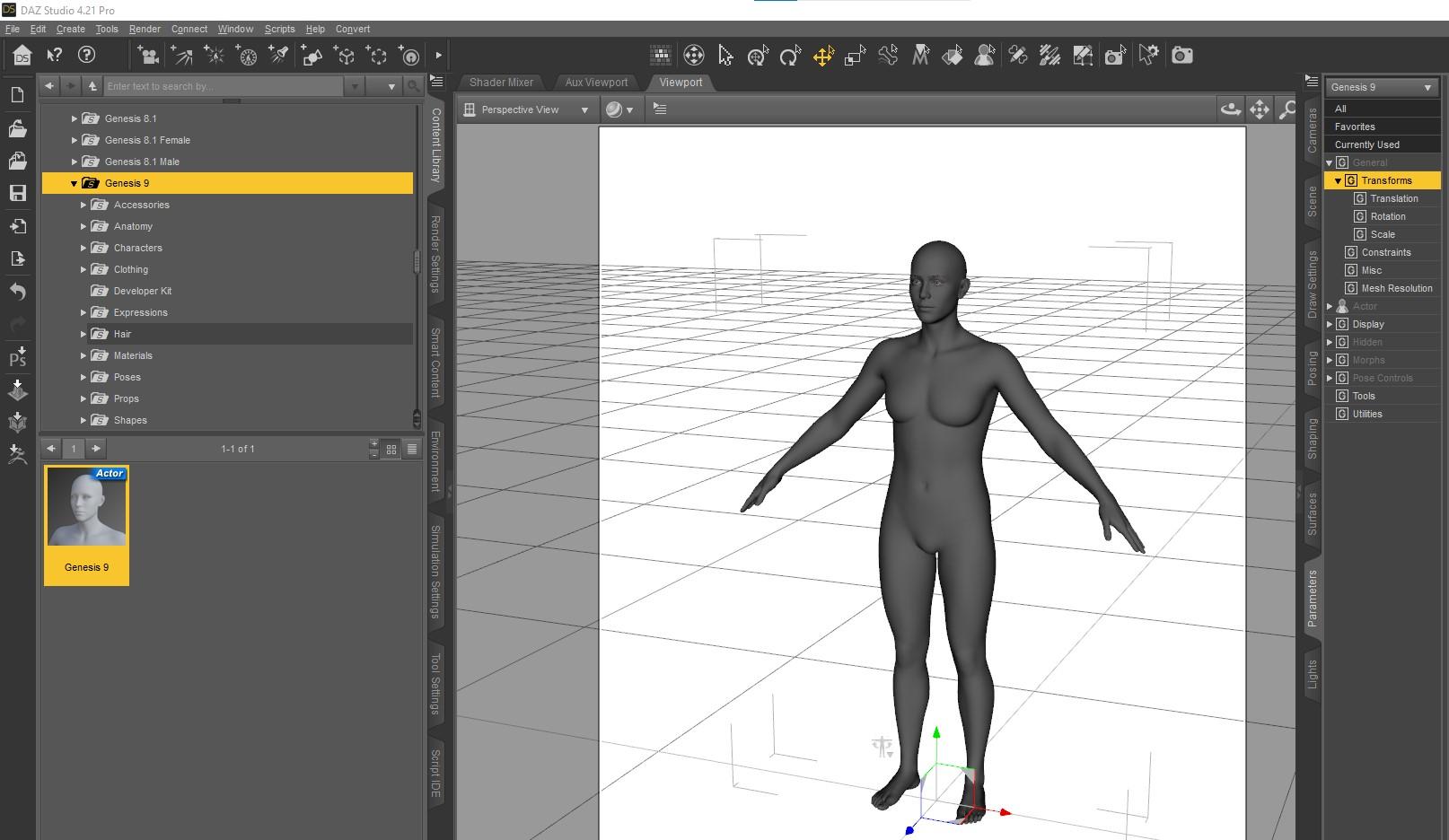
Task: Open the Genesis 9 node selector dropdown
Action: coord(1382,87)
